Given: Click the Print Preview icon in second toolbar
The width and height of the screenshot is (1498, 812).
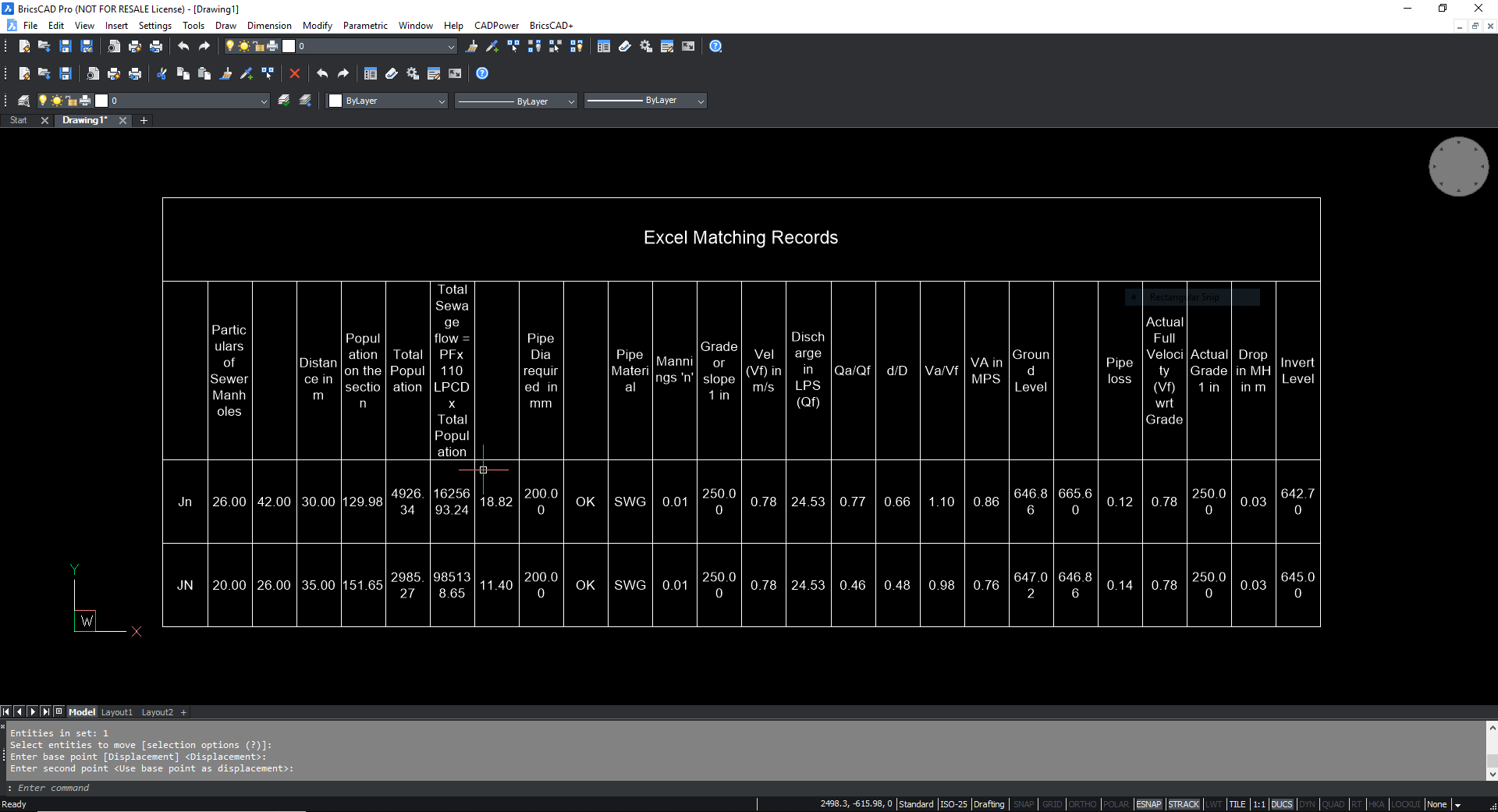Looking at the screenshot, I should [x=93, y=73].
